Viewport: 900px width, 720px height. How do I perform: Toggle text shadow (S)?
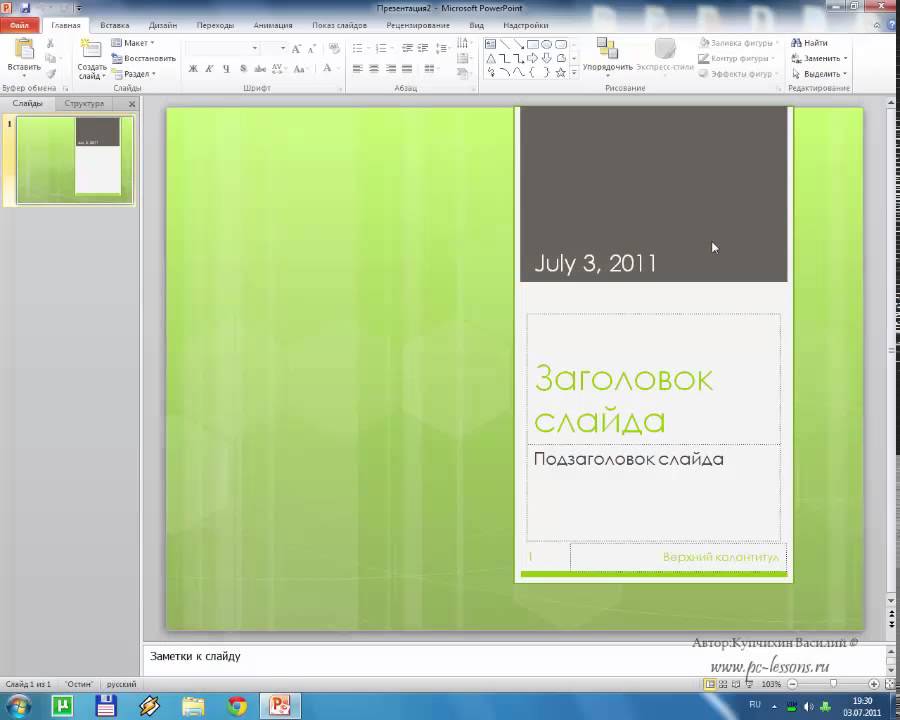coord(243,69)
